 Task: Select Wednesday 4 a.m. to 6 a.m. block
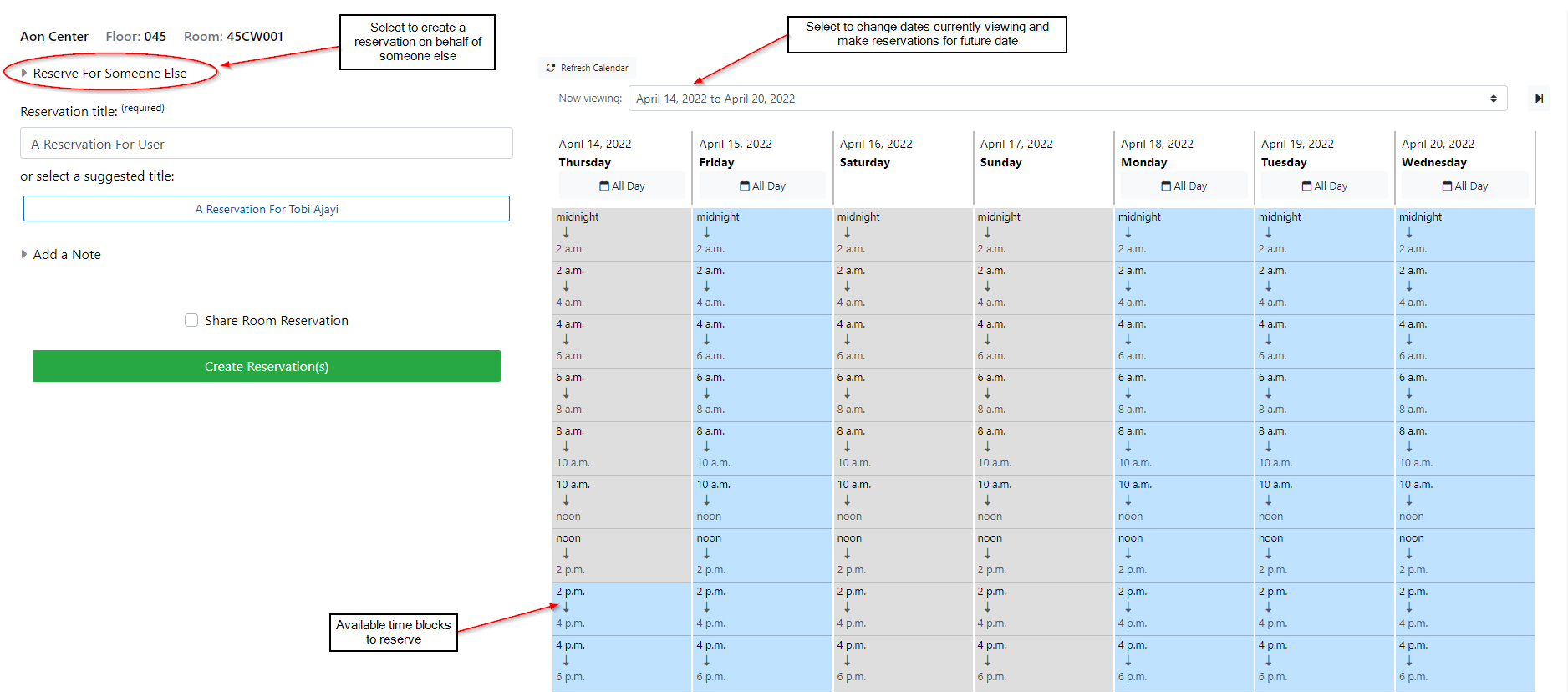pos(1464,341)
